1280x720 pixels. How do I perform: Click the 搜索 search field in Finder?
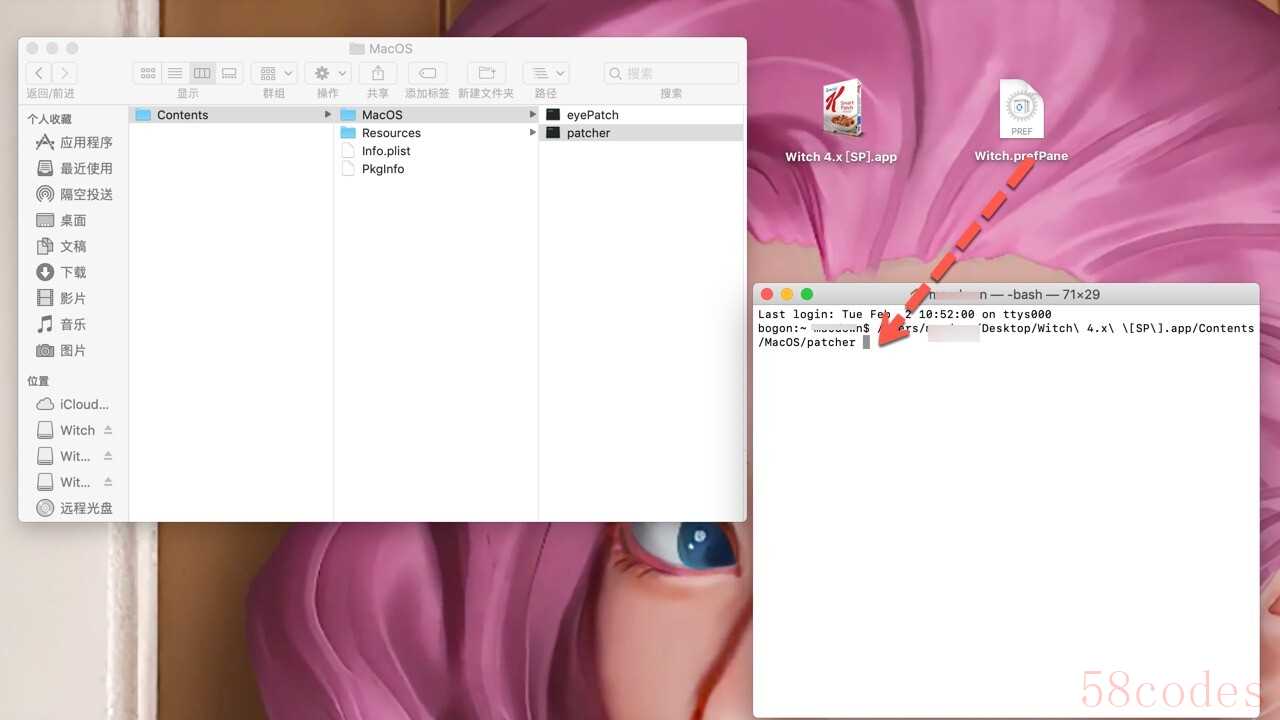(x=672, y=73)
